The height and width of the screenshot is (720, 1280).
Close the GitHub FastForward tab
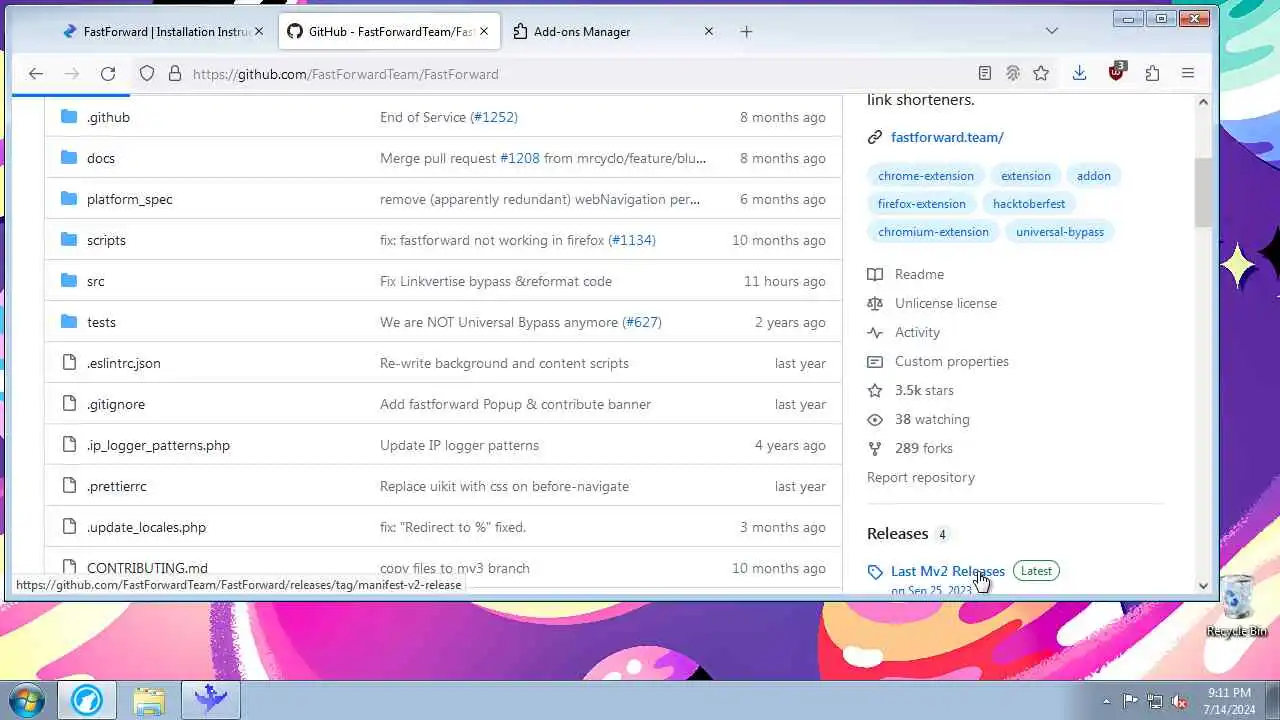(484, 31)
